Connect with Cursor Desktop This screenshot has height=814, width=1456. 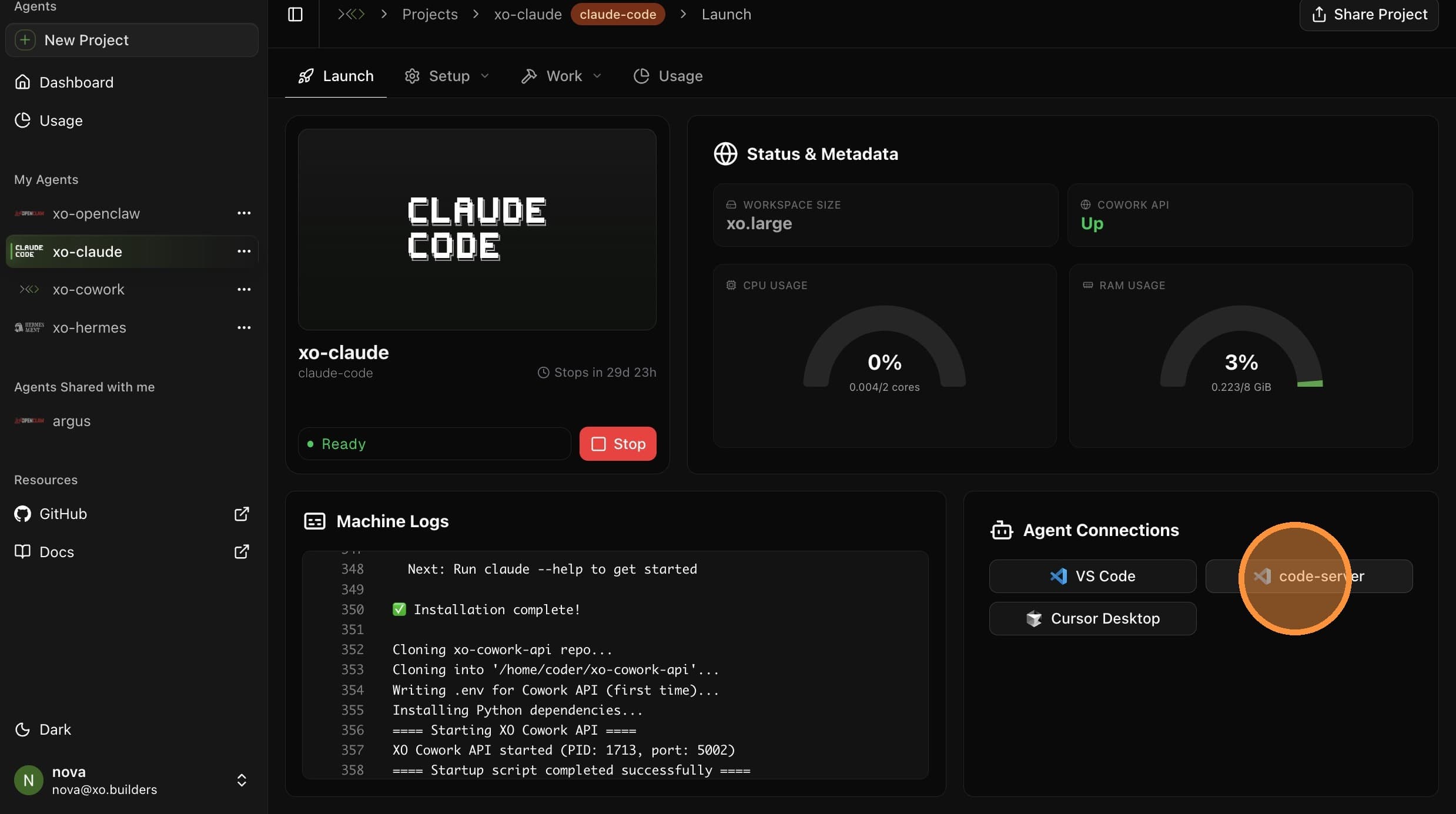pyautogui.click(x=1093, y=618)
